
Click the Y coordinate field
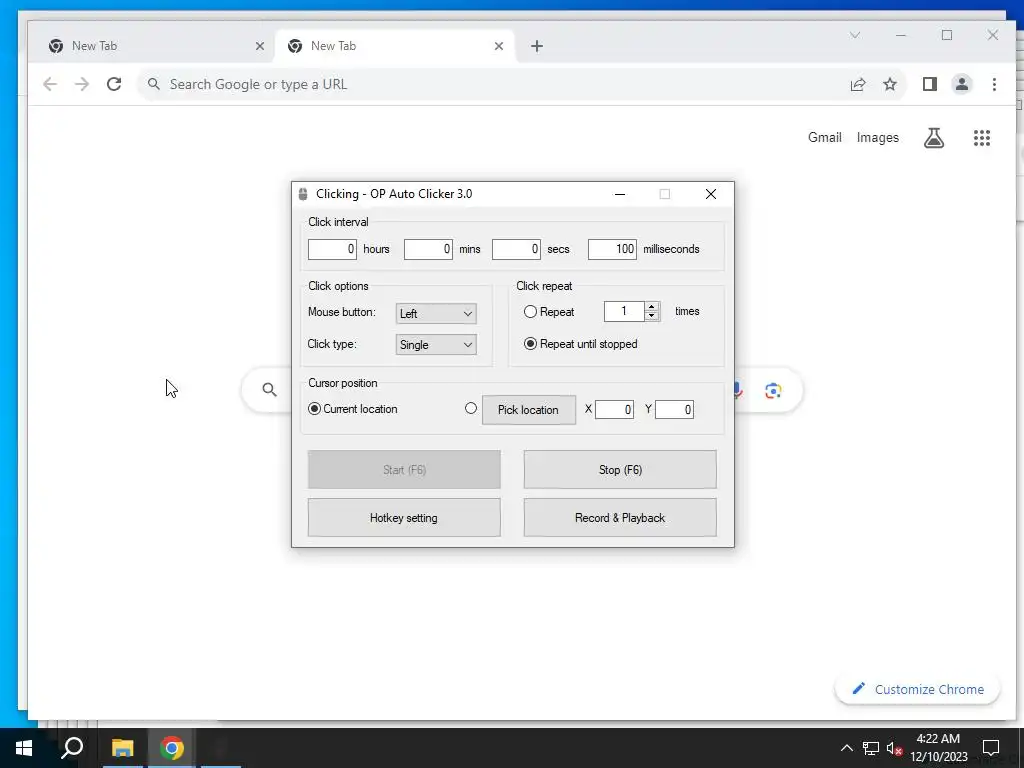point(675,409)
